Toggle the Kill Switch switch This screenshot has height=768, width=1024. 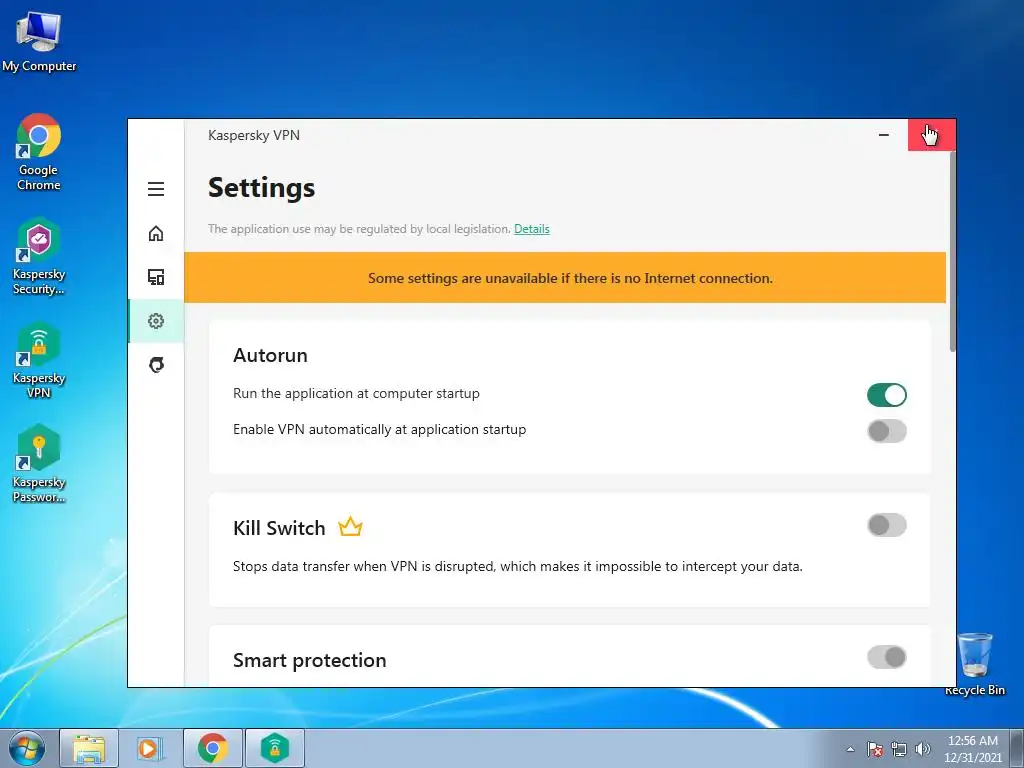click(886, 525)
